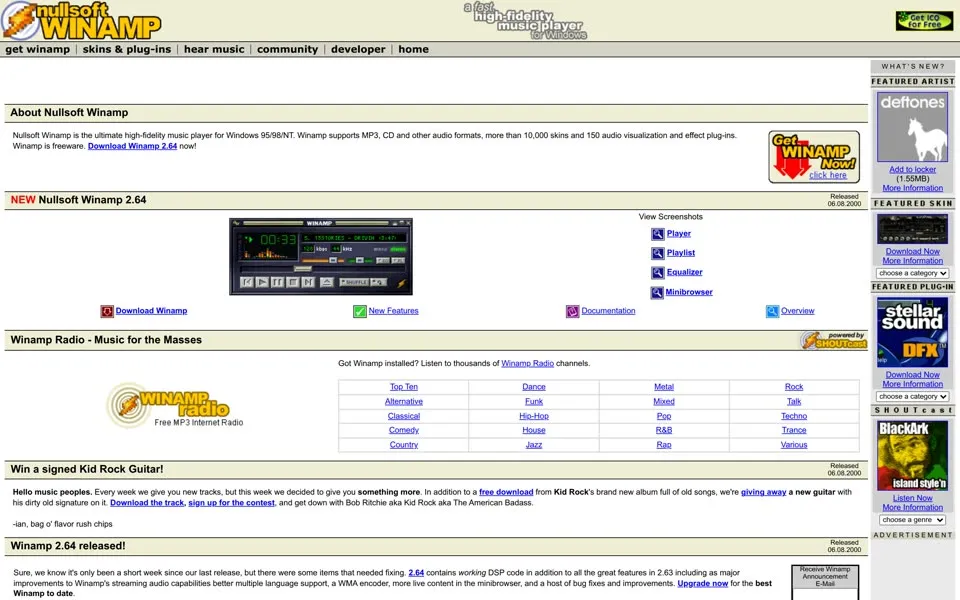
Task: Click the Overview link
Action: (x=798, y=311)
